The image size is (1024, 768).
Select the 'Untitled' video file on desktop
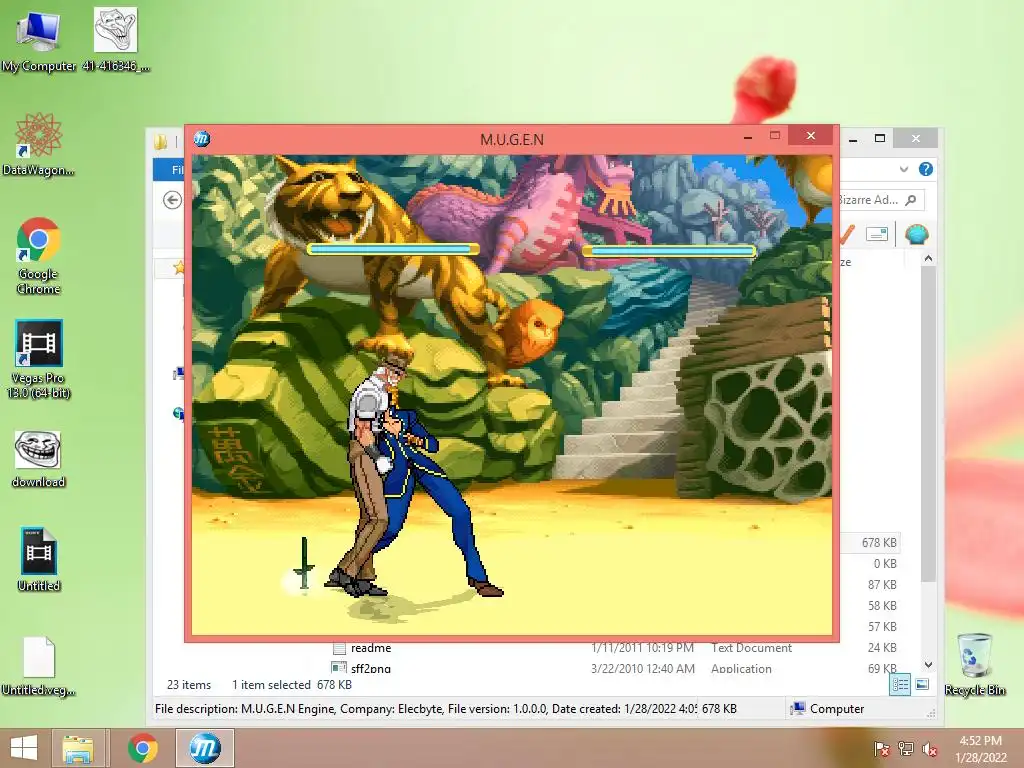tap(39, 560)
